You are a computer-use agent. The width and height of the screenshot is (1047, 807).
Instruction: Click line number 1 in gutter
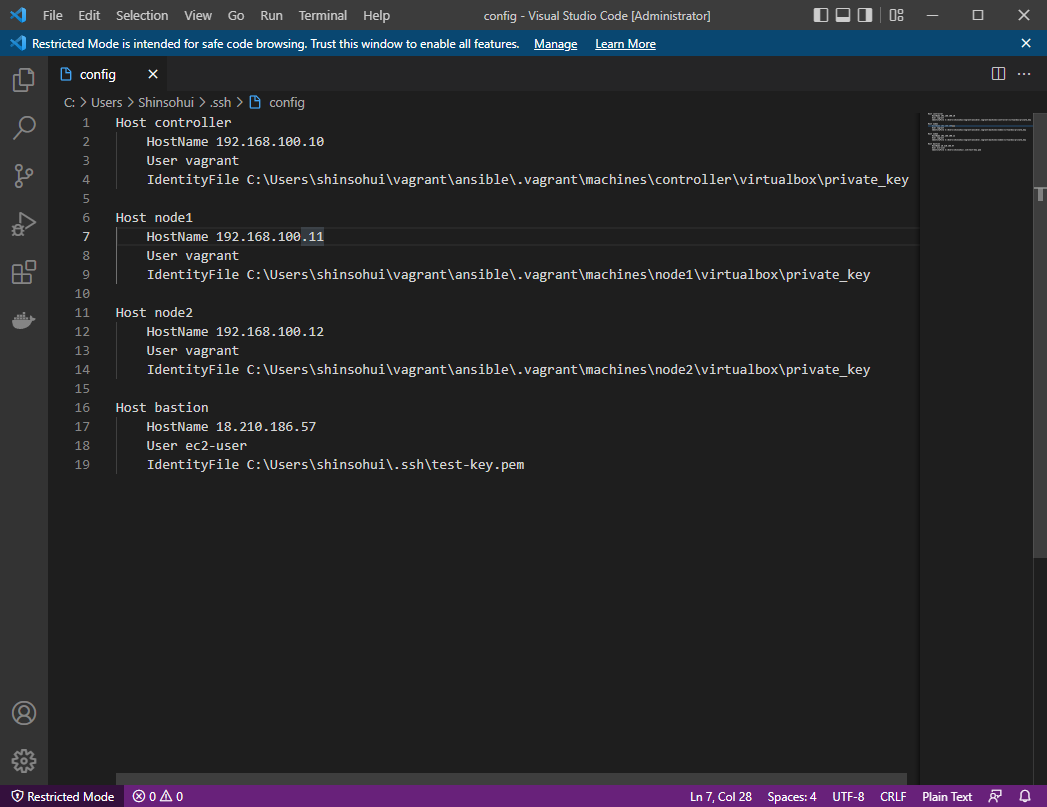tap(85, 123)
